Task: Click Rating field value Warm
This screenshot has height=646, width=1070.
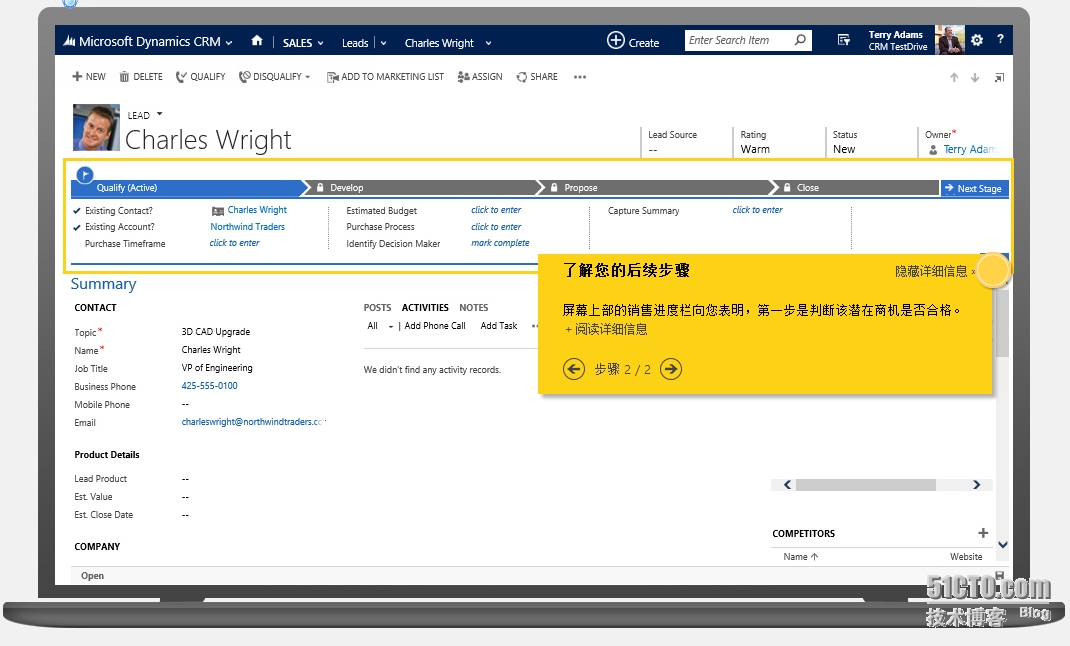Action: tap(755, 149)
